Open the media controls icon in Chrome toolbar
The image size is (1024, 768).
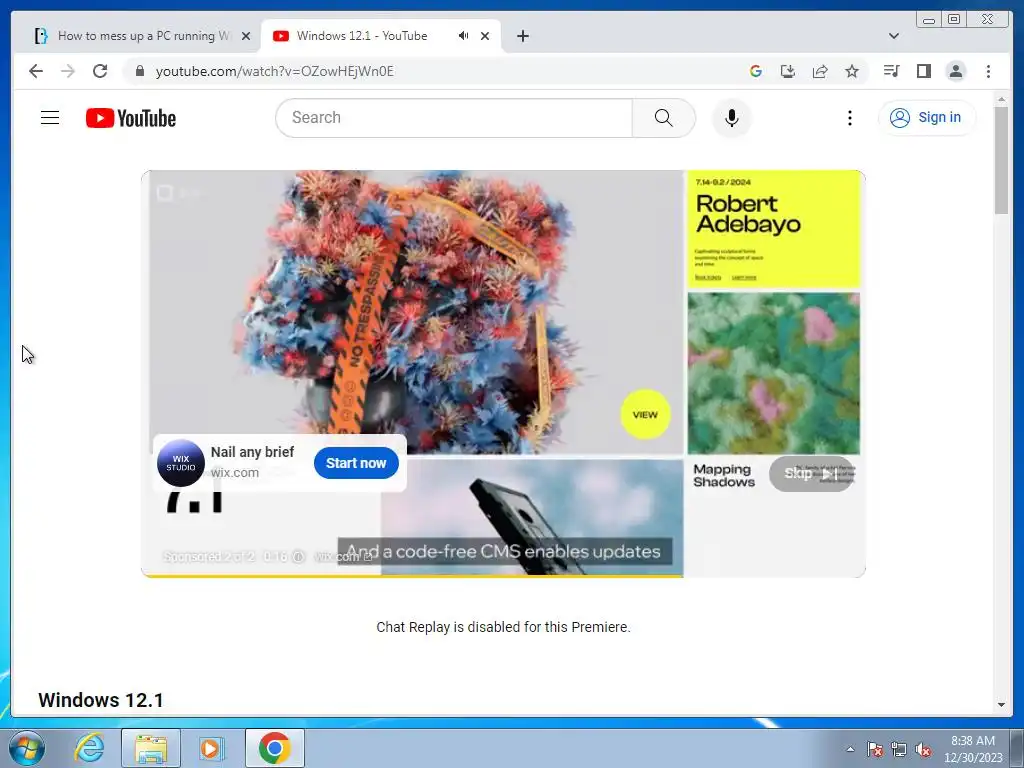click(891, 71)
